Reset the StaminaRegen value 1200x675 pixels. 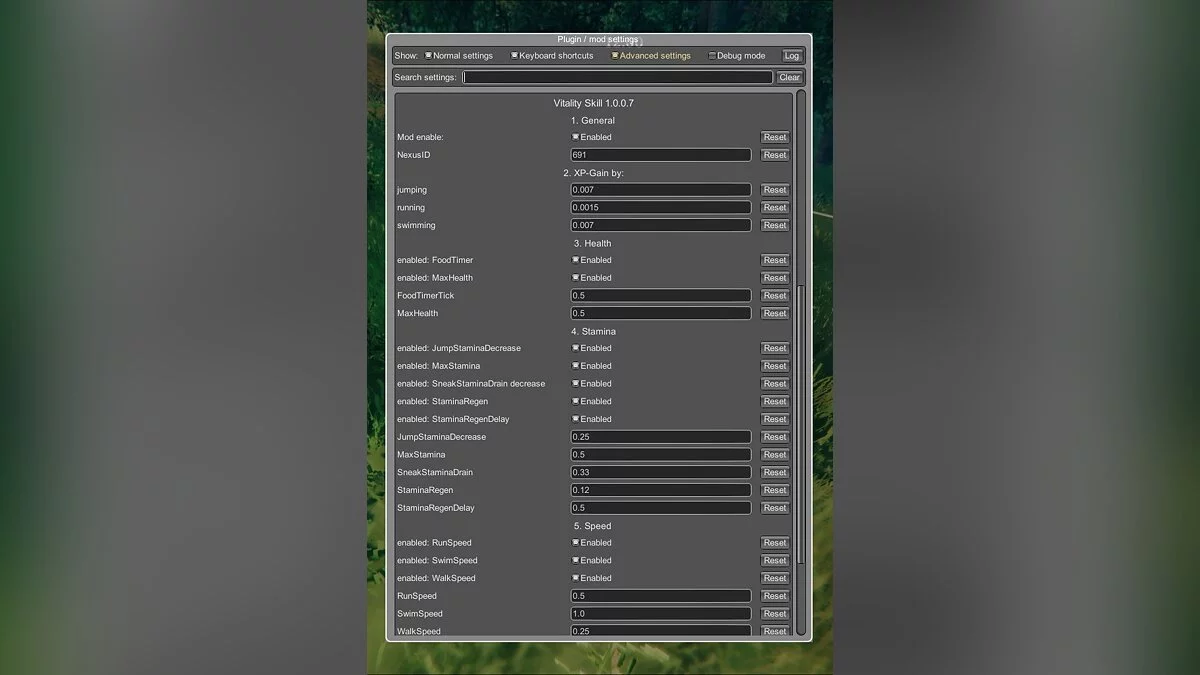(x=774, y=490)
